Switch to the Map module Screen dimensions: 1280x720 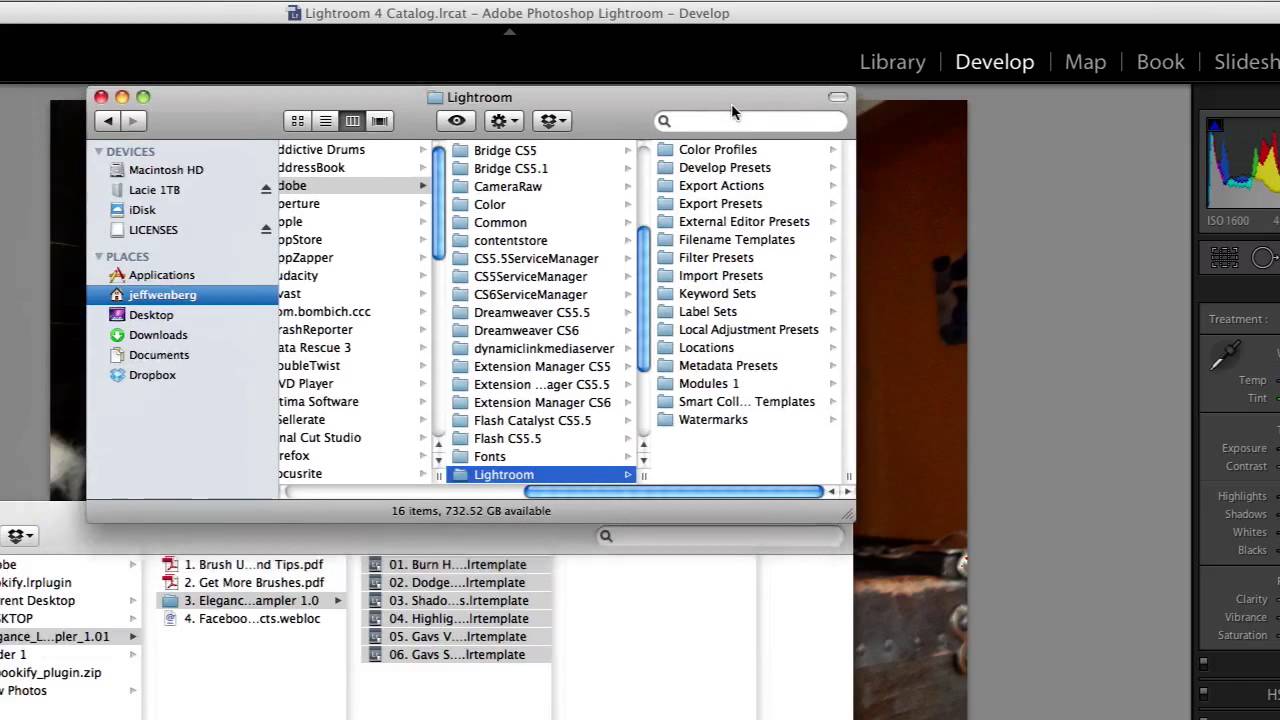point(1085,62)
